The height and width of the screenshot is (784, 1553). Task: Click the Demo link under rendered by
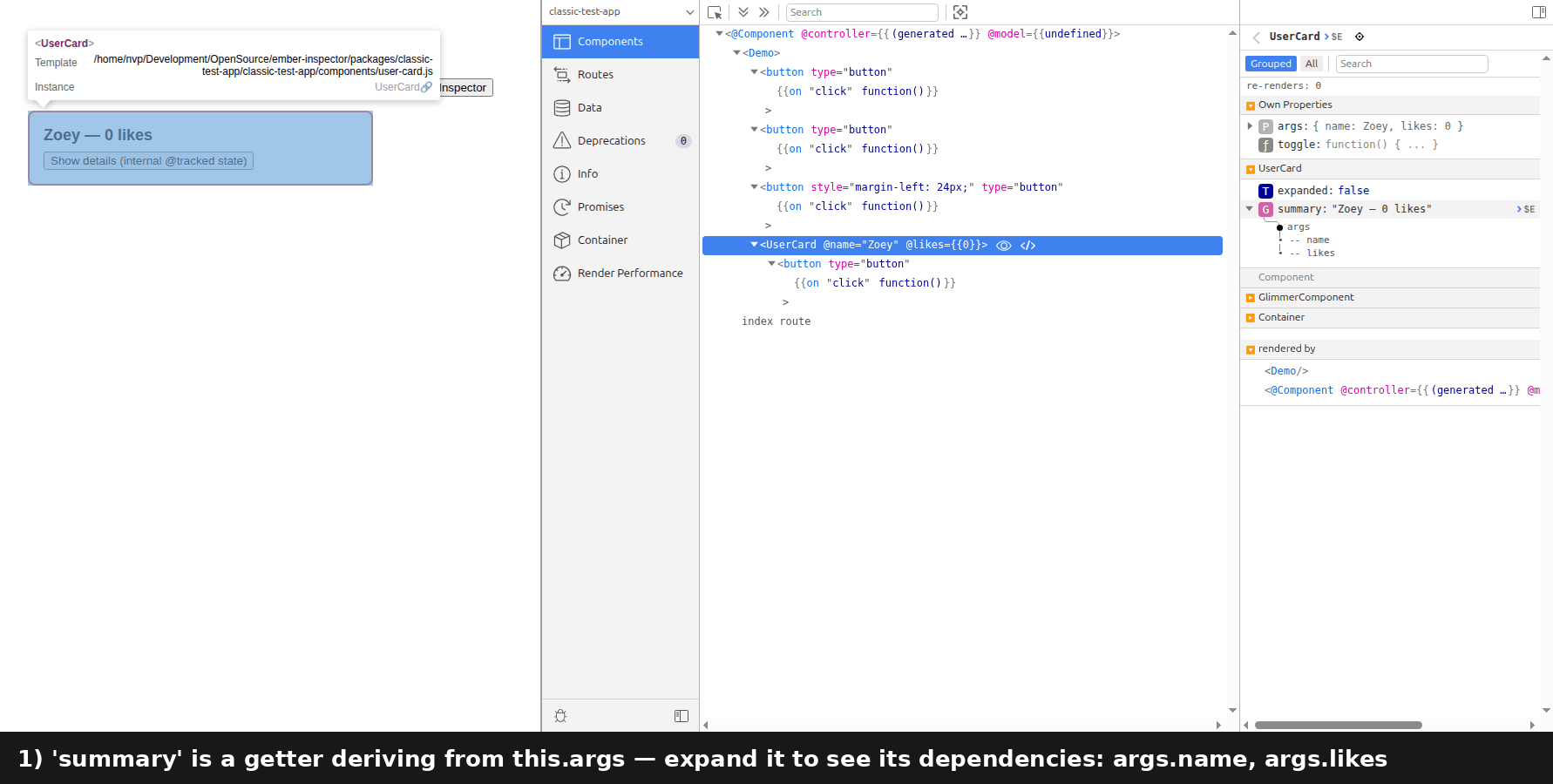pyautogui.click(x=1286, y=371)
